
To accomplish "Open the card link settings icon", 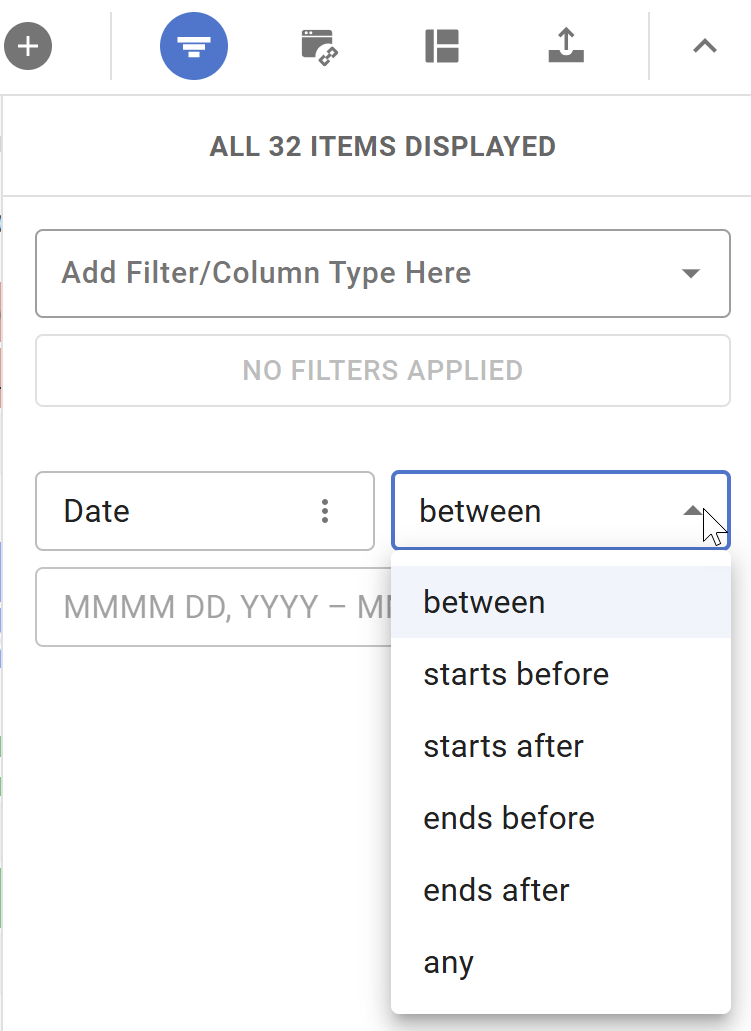I will coord(318,46).
